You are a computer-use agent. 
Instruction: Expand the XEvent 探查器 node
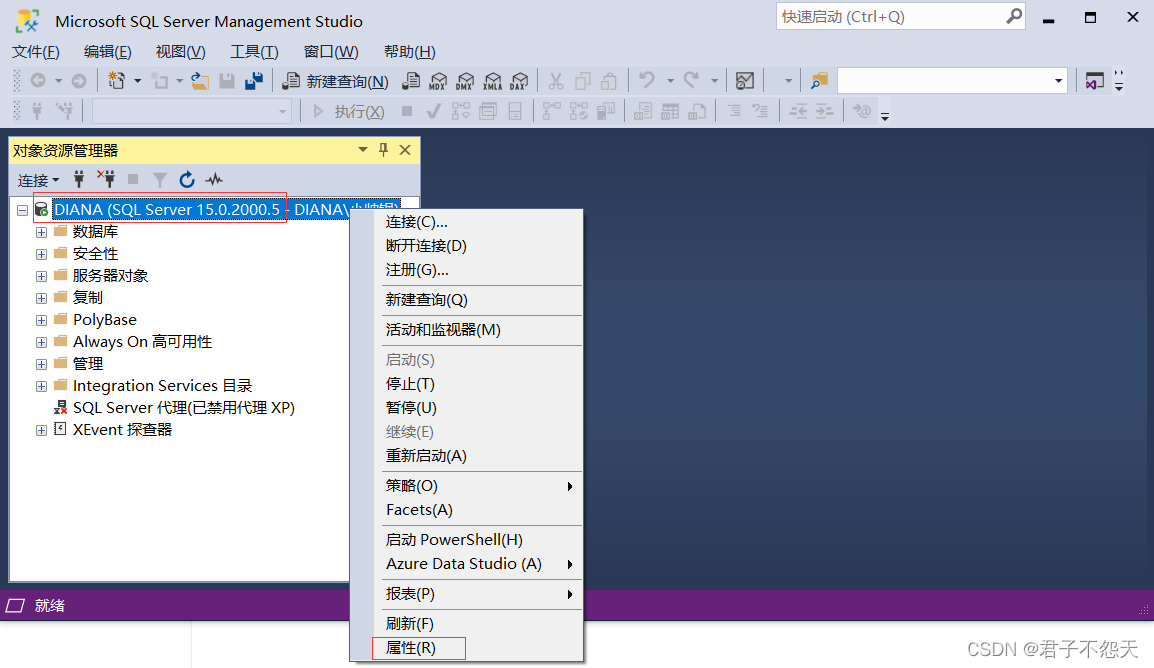pyautogui.click(x=41, y=430)
